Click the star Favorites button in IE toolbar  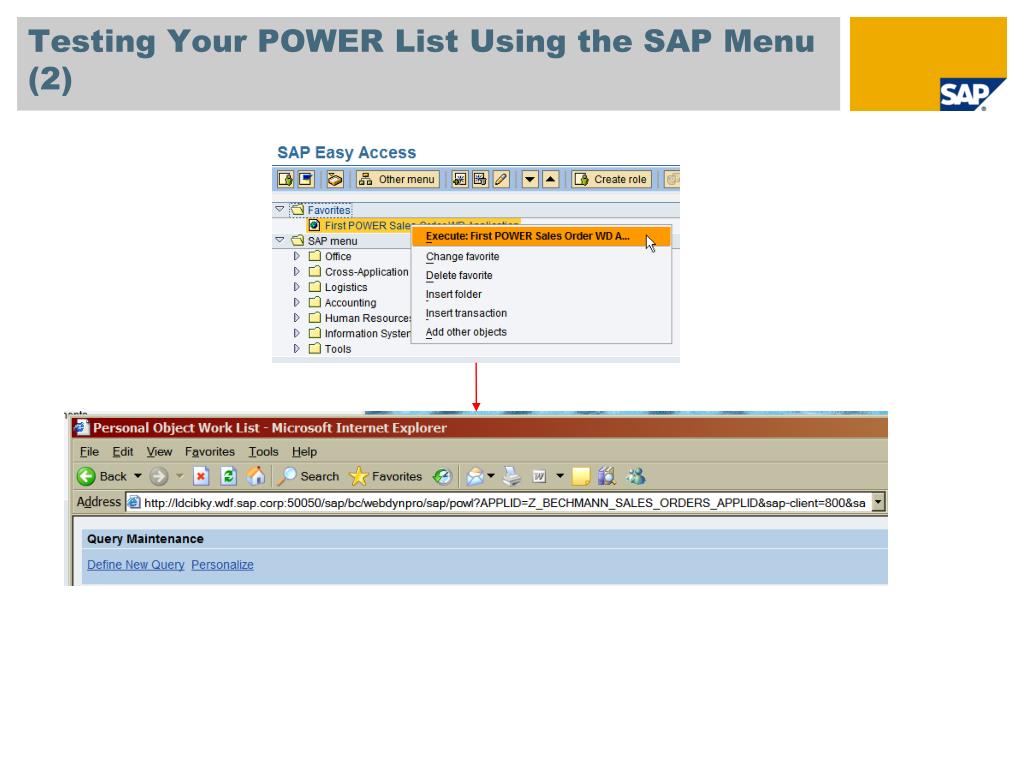click(x=386, y=476)
